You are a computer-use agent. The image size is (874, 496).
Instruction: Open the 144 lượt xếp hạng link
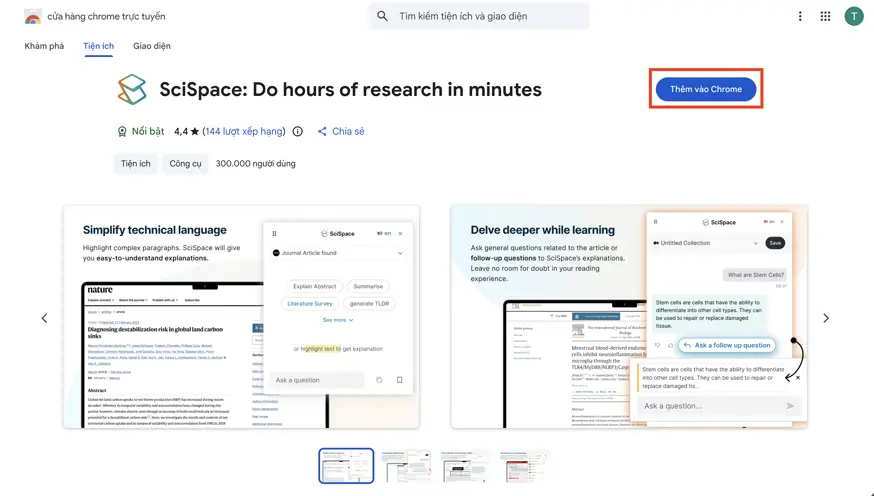[245, 132]
